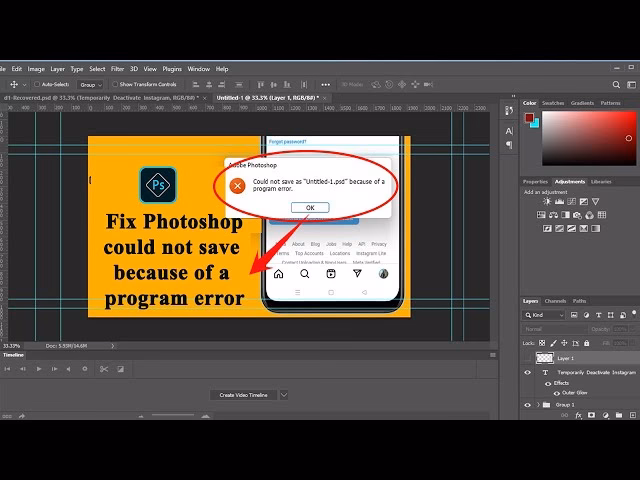Open the Timeline panel menu
This screenshot has width=640, height=480.
pos(493,355)
